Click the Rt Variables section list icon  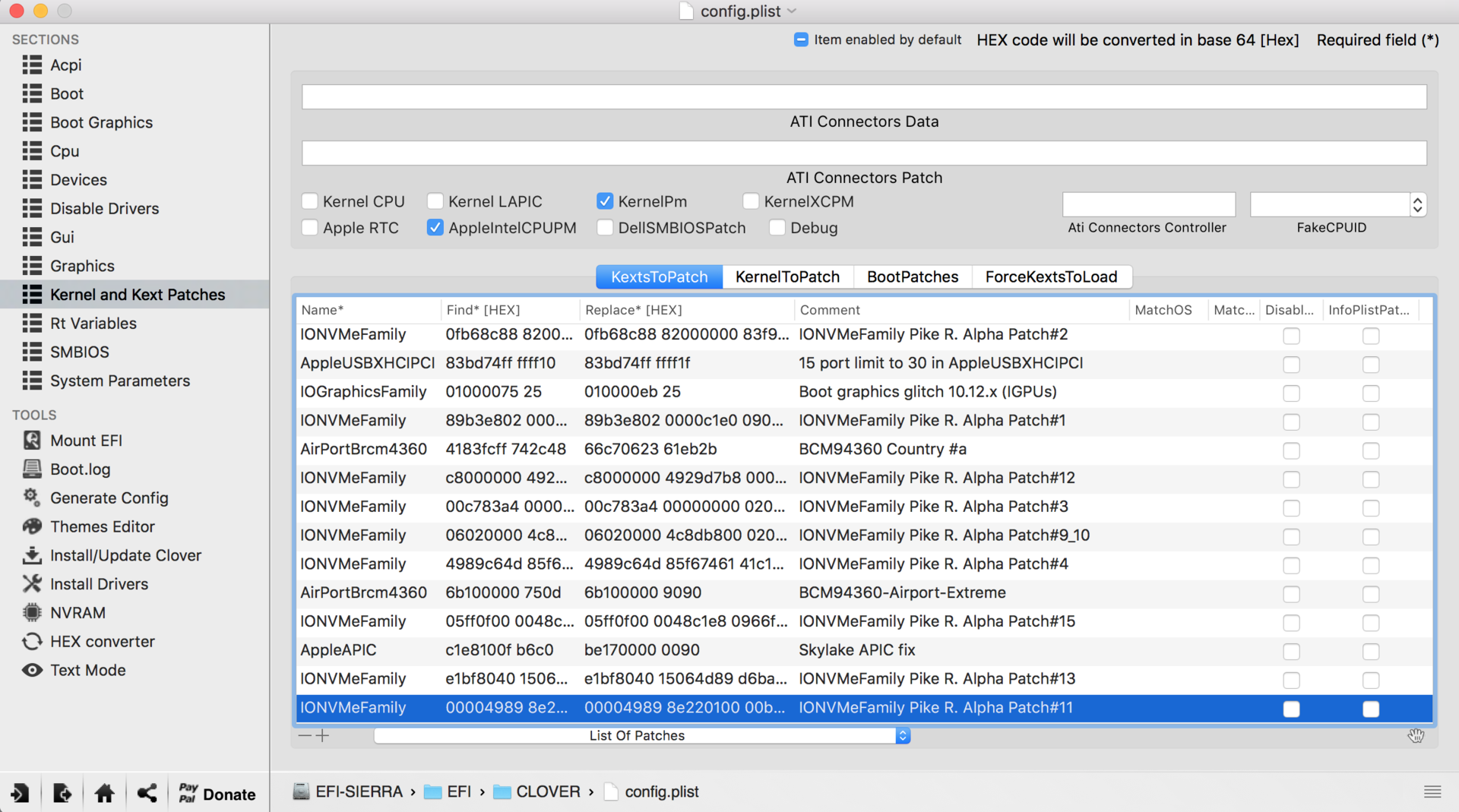coord(32,324)
